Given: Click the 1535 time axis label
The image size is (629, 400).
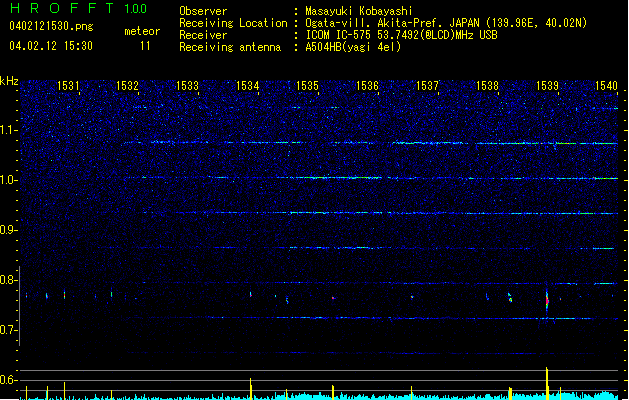Looking at the screenshot, I should tap(307, 86).
